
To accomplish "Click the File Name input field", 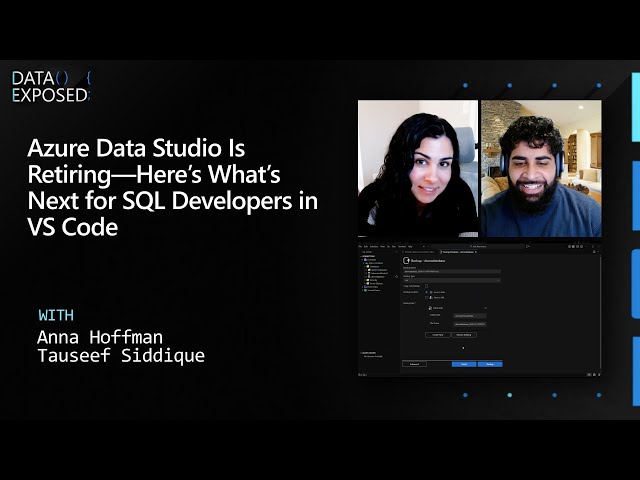I will pos(470,324).
